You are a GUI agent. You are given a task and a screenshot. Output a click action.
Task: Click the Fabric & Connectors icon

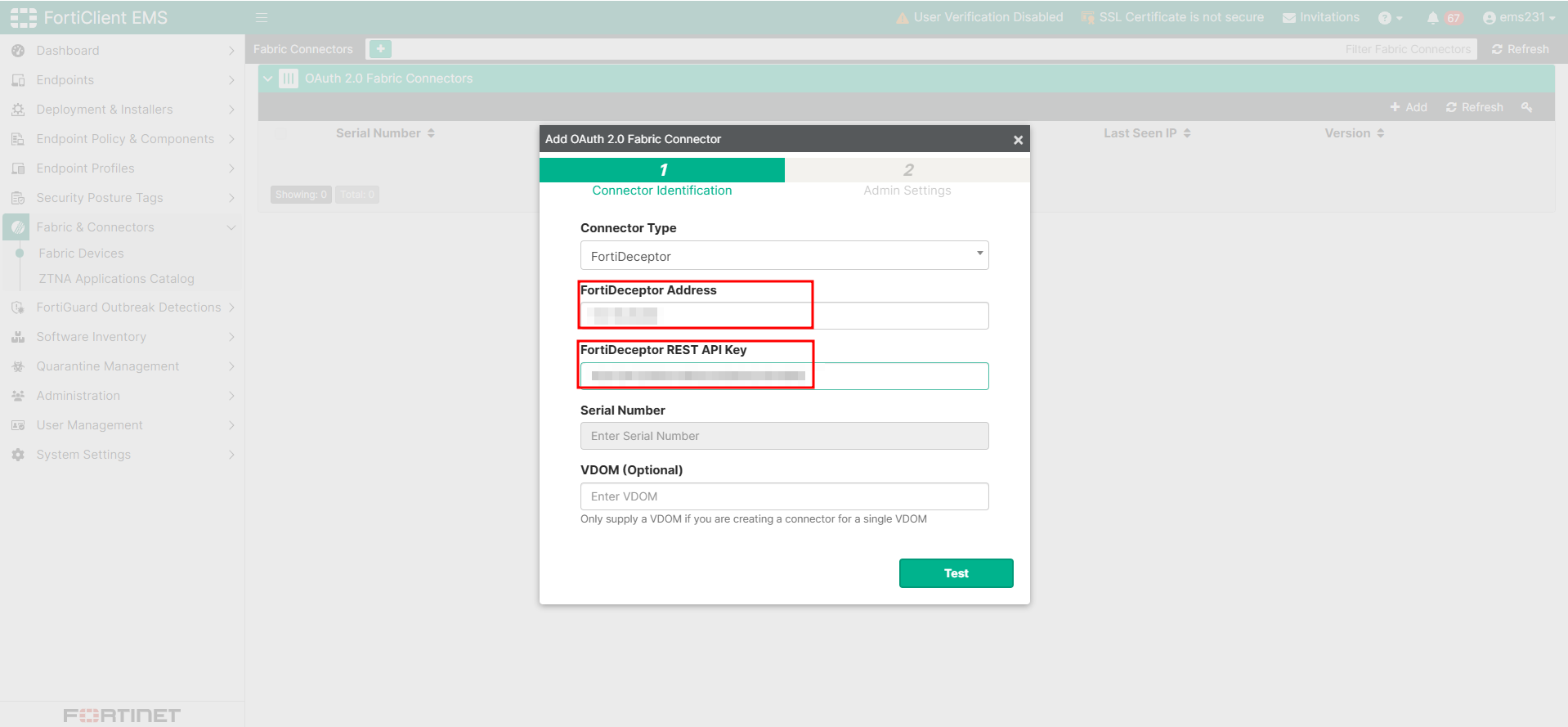point(18,227)
